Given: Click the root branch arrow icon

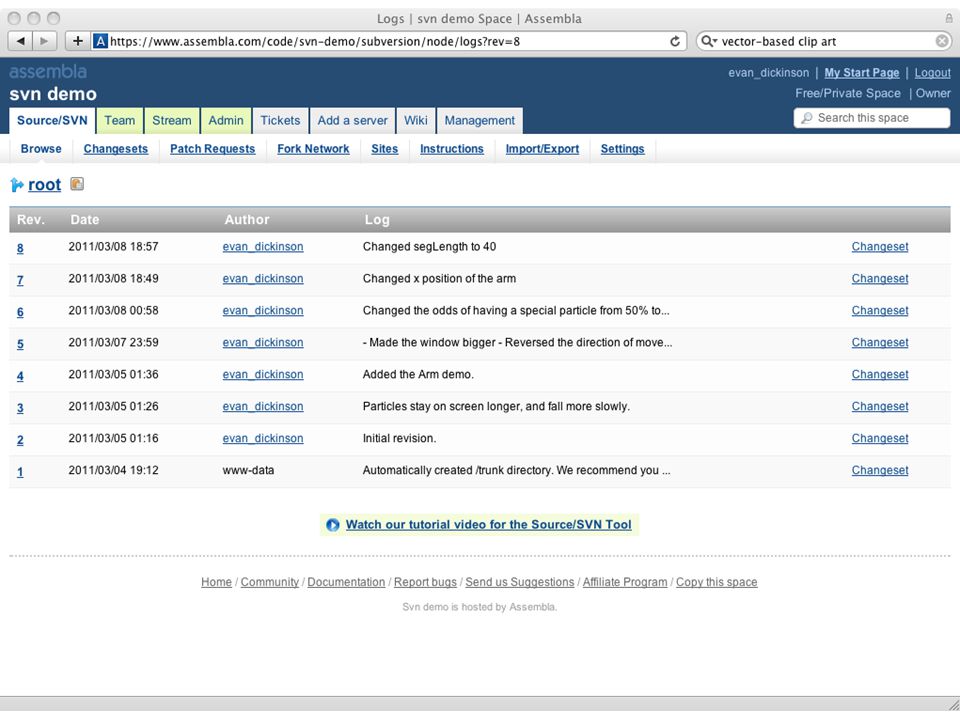Looking at the screenshot, I should click(17, 185).
